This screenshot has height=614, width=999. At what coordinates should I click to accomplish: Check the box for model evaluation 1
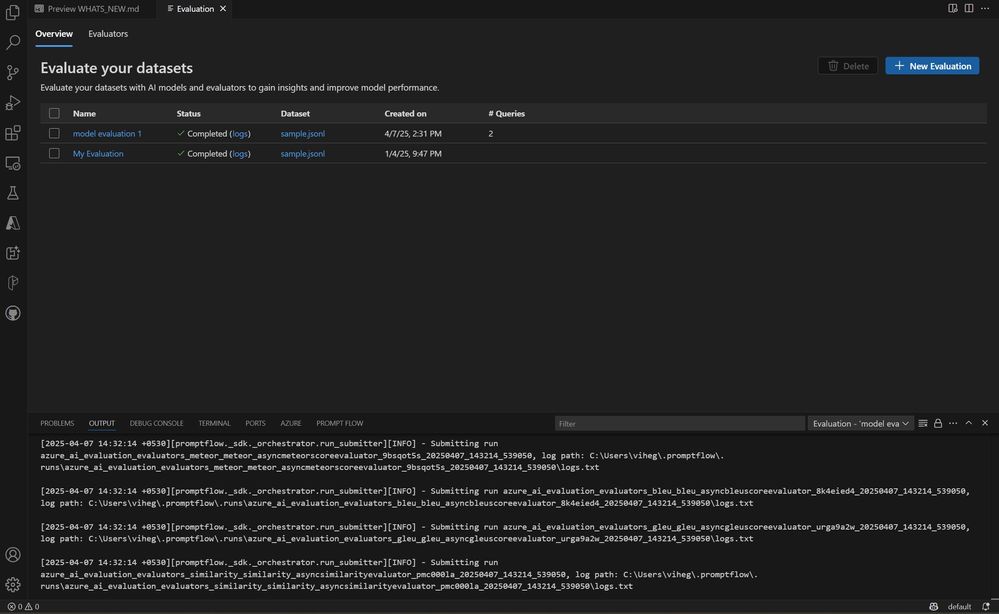[54, 133]
